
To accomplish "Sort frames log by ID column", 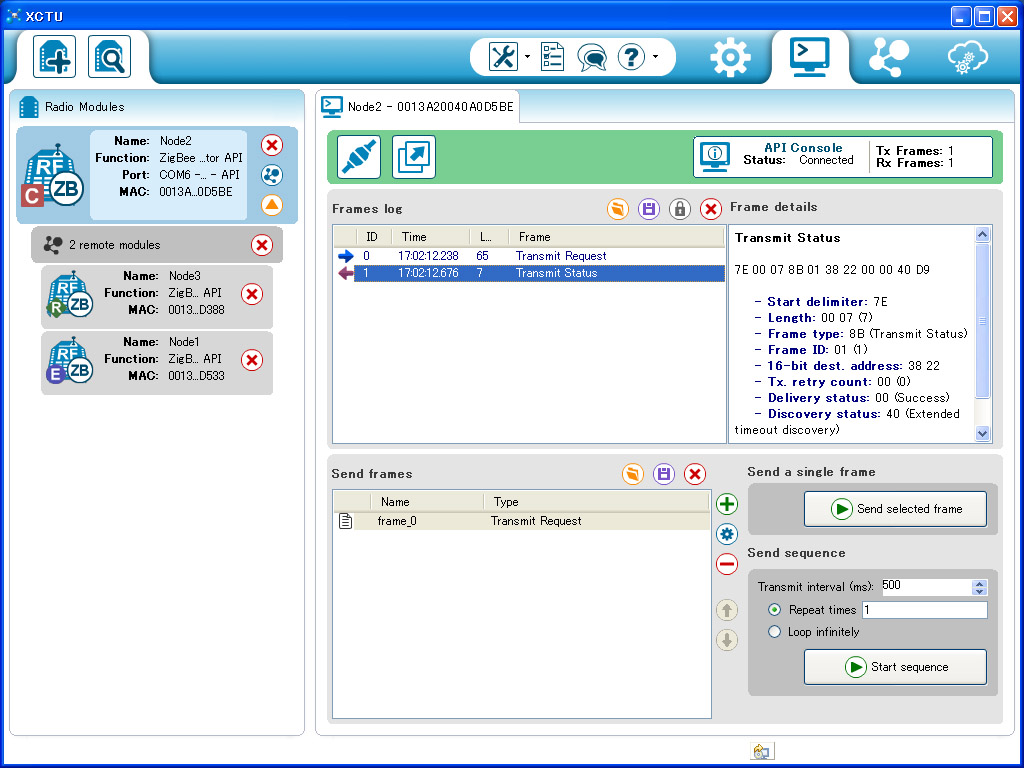I will [x=374, y=237].
